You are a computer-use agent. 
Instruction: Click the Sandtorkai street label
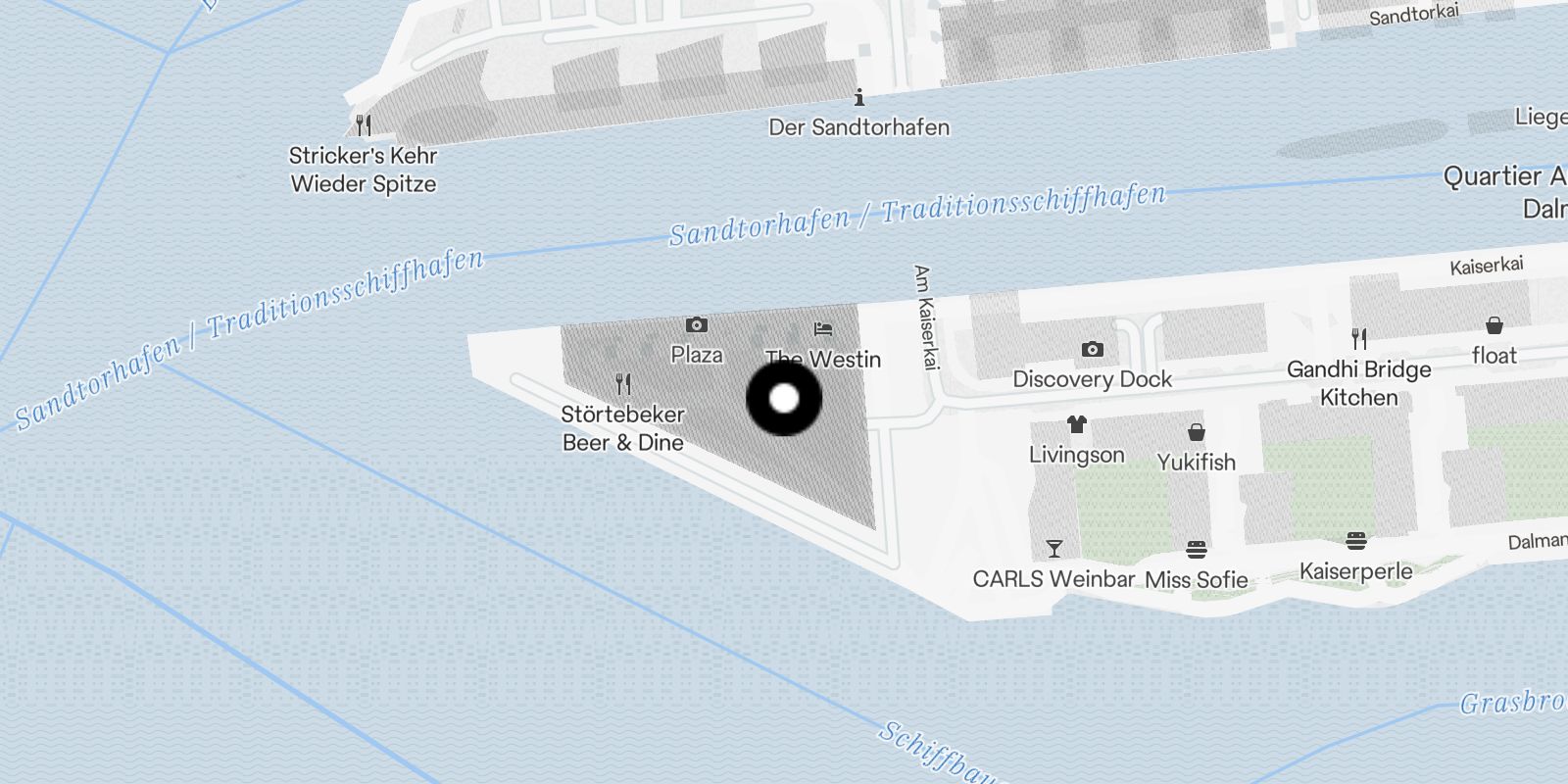[1414, 15]
